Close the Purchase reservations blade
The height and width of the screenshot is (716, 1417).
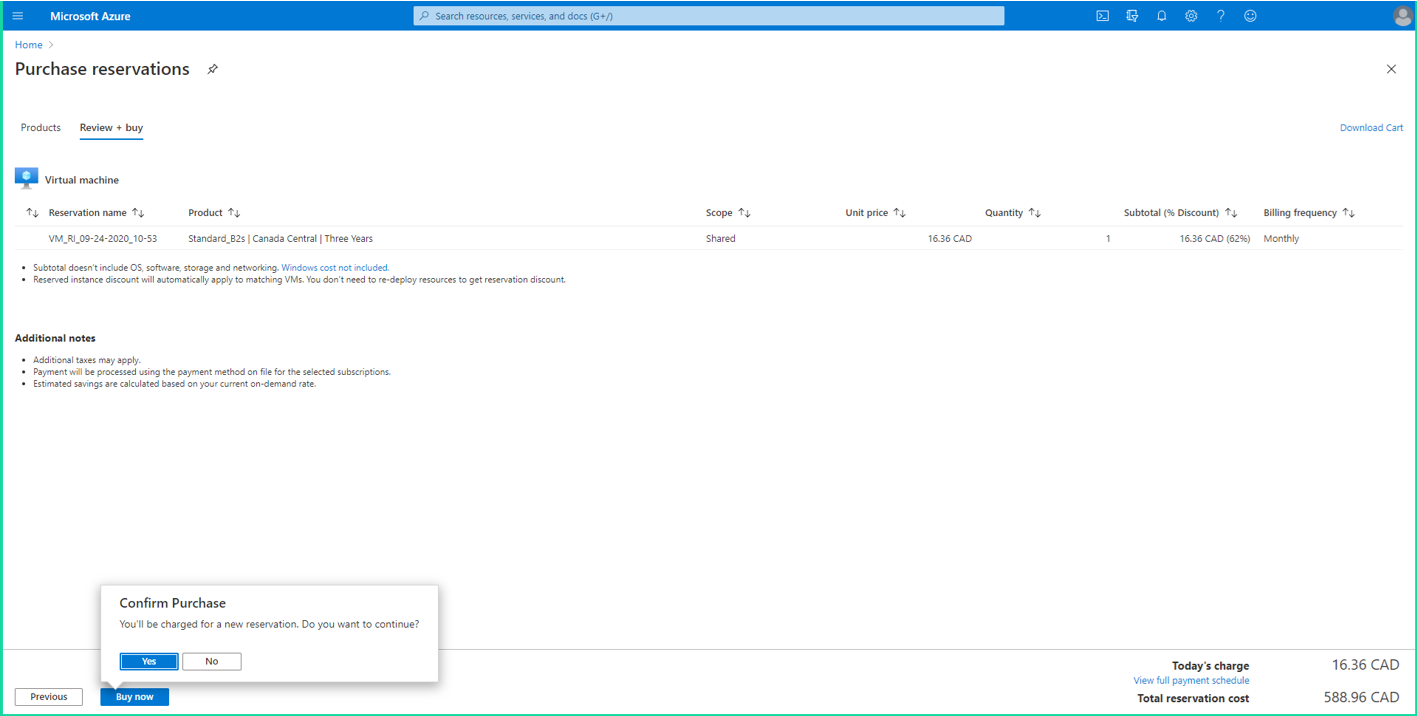point(1391,69)
